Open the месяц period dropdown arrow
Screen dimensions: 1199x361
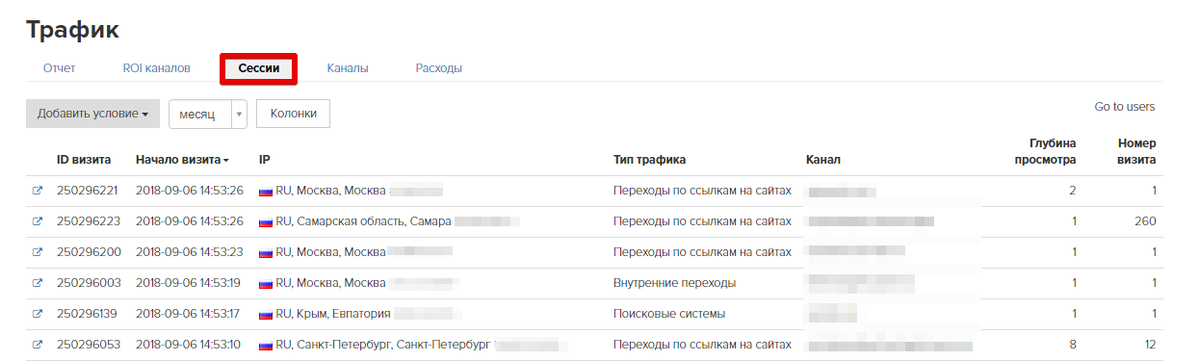(239, 114)
